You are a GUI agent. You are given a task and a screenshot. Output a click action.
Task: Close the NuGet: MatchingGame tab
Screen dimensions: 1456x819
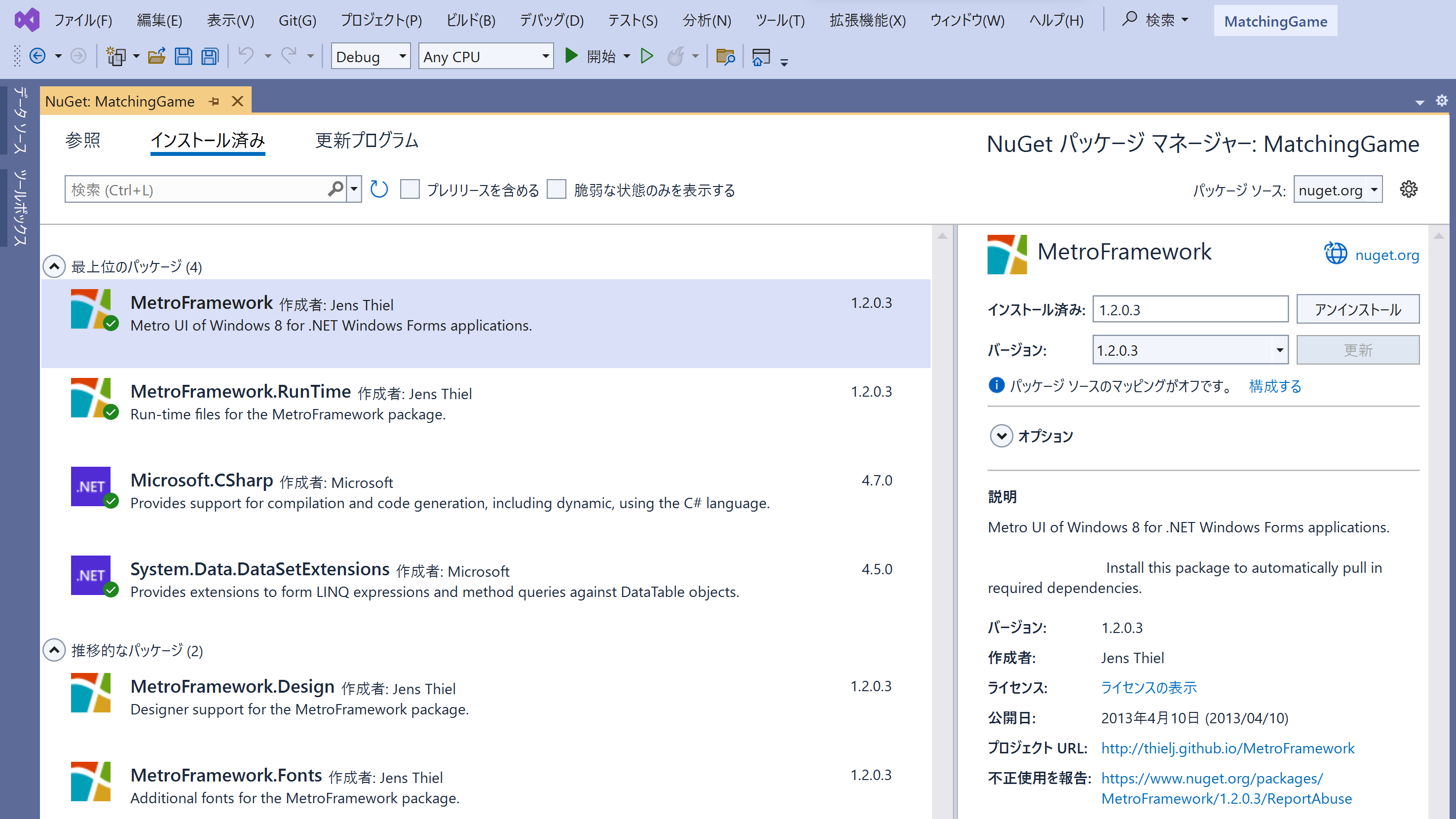pos(237,101)
